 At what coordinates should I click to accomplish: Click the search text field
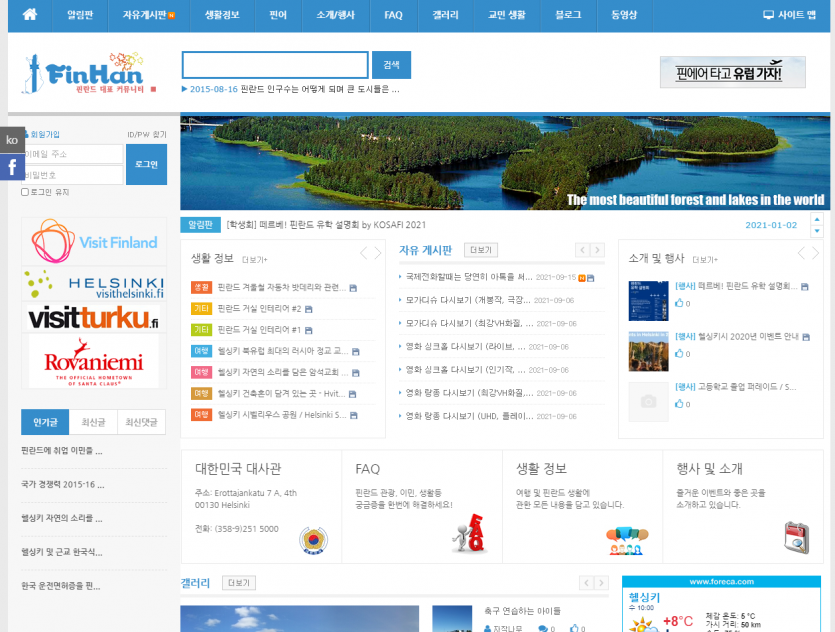tap(275, 65)
